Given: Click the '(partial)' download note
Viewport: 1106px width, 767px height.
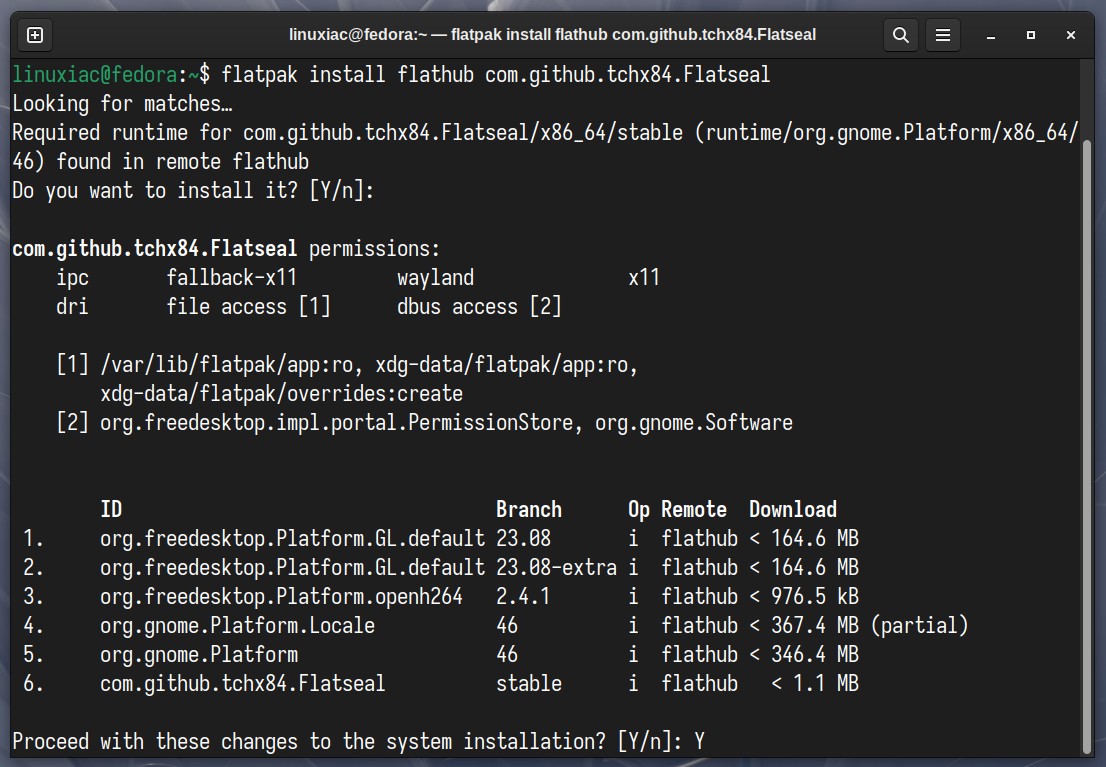Looking at the screenshot, I should 919,625.
